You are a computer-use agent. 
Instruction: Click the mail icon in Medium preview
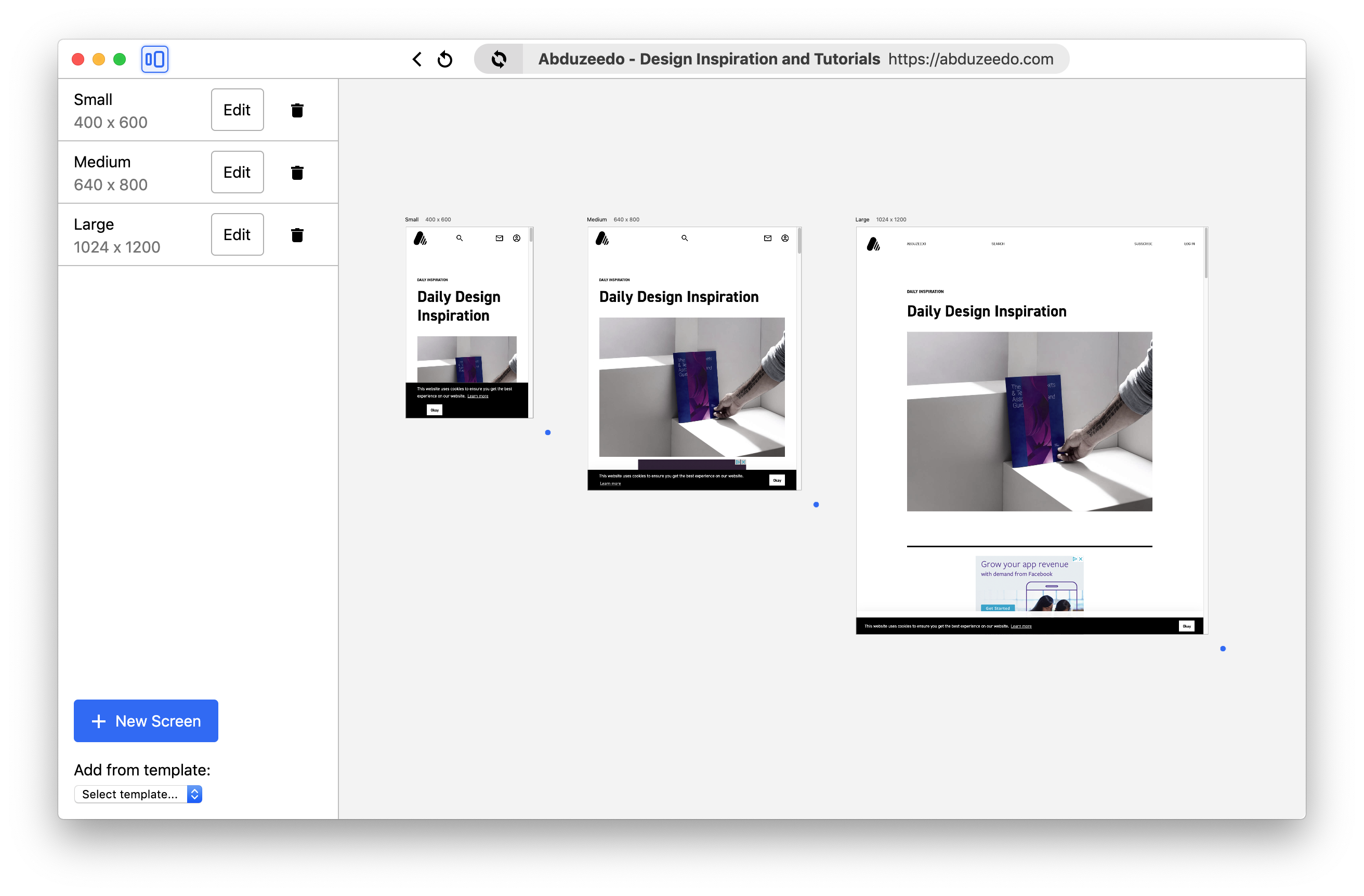(x=767, y=239)
